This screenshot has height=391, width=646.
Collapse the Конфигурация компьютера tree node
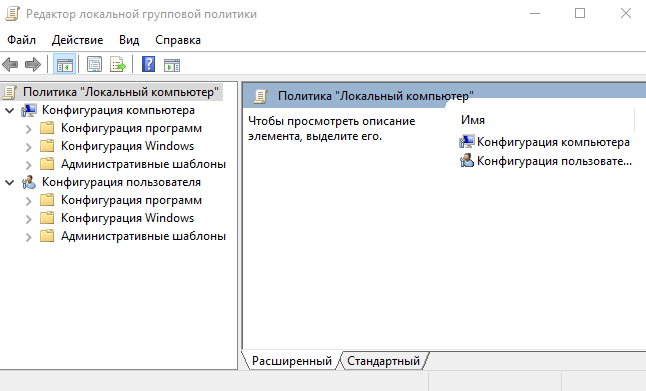10,110
